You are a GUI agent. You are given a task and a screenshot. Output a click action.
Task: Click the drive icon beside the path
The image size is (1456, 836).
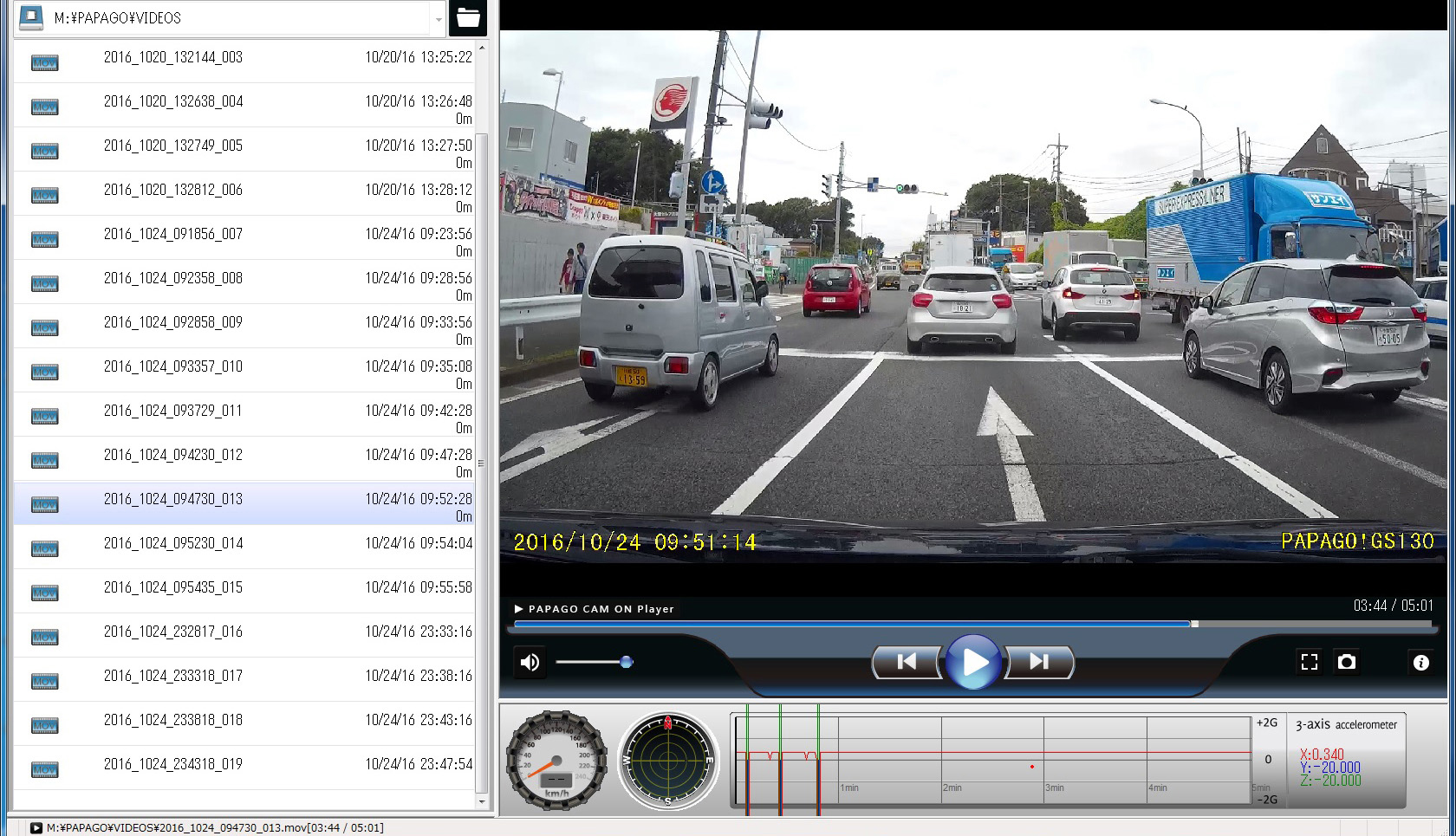[x=31, y=17]
